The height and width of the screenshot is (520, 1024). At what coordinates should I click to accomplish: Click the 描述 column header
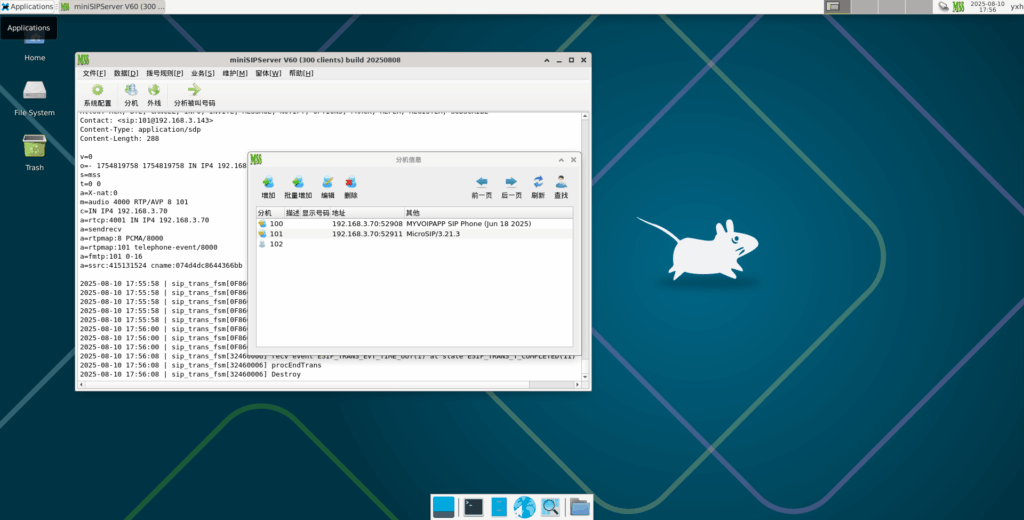pos(293,213)
